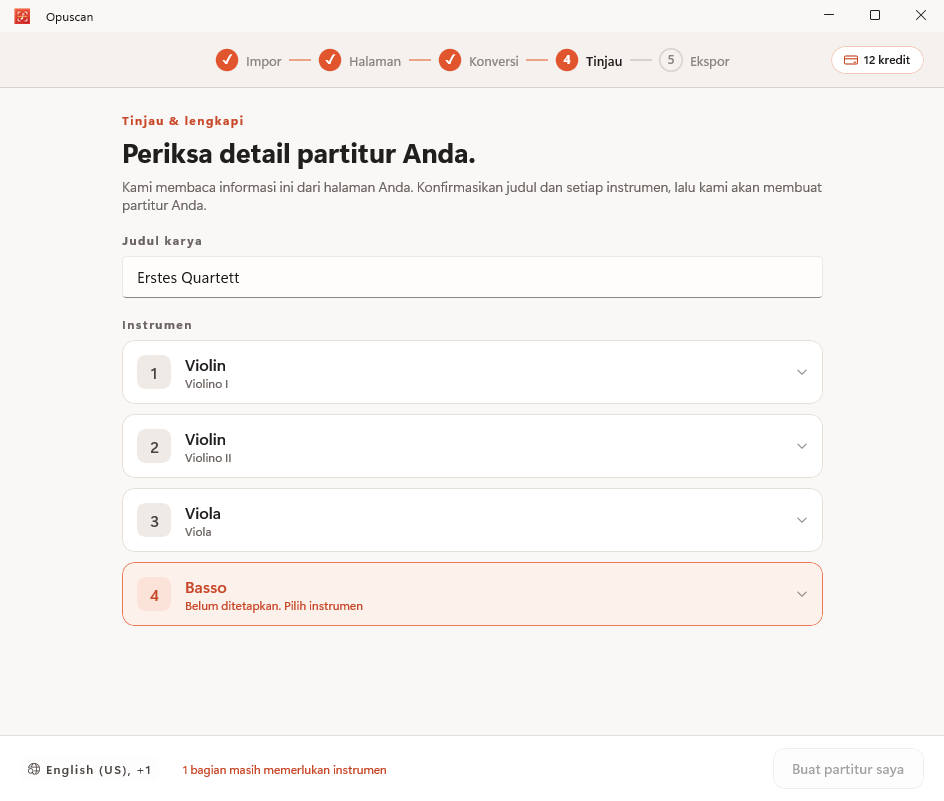The image size is (944, 801).
Task: Select the Tinjau step label
Action: [x=604, y=61]
